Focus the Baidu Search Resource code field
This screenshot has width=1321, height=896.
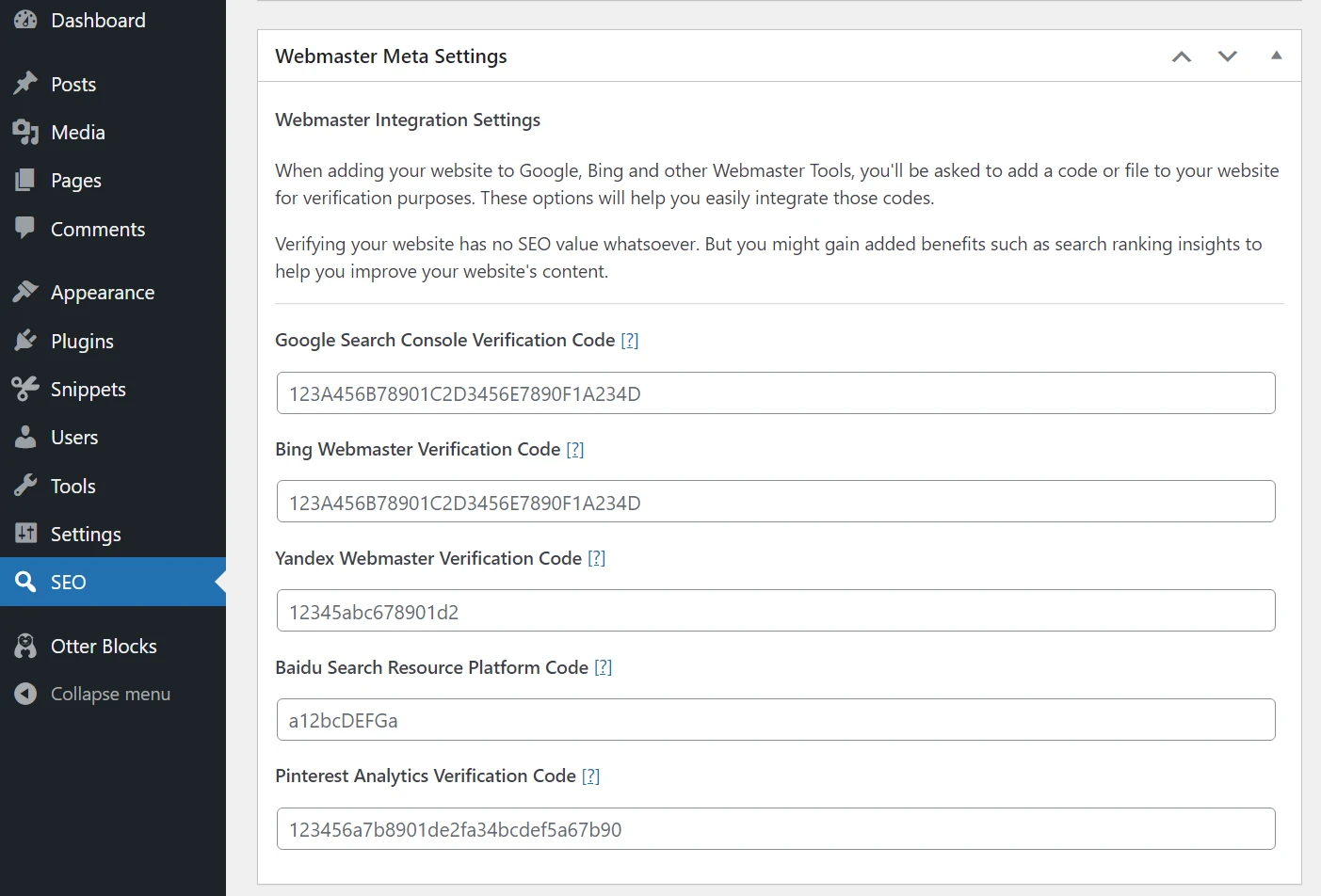pyautogui.click(x=776, y=720)
